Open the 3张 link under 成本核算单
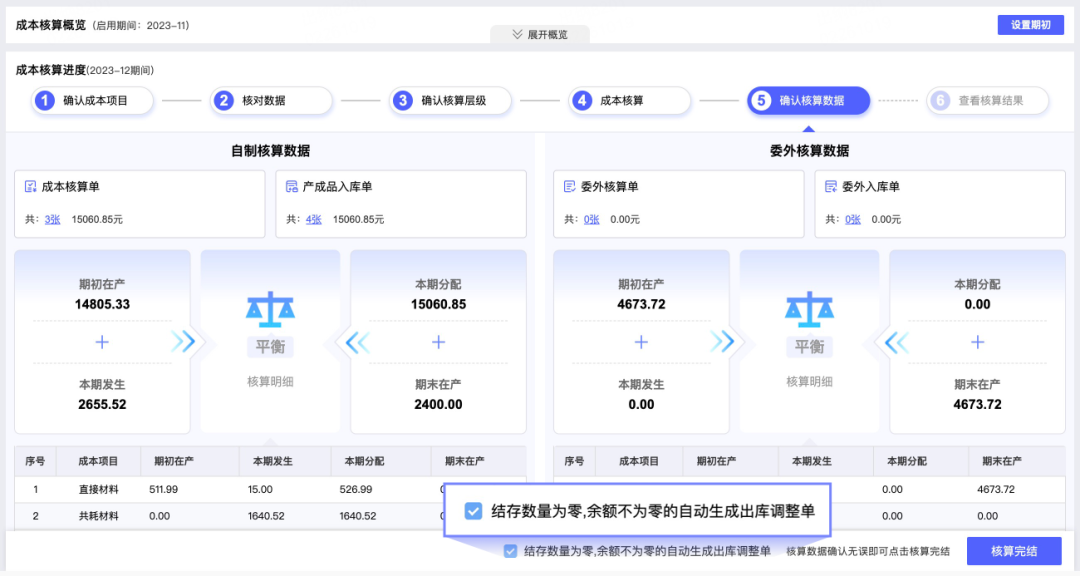1080x576 pixels. [x=52, y=219]
